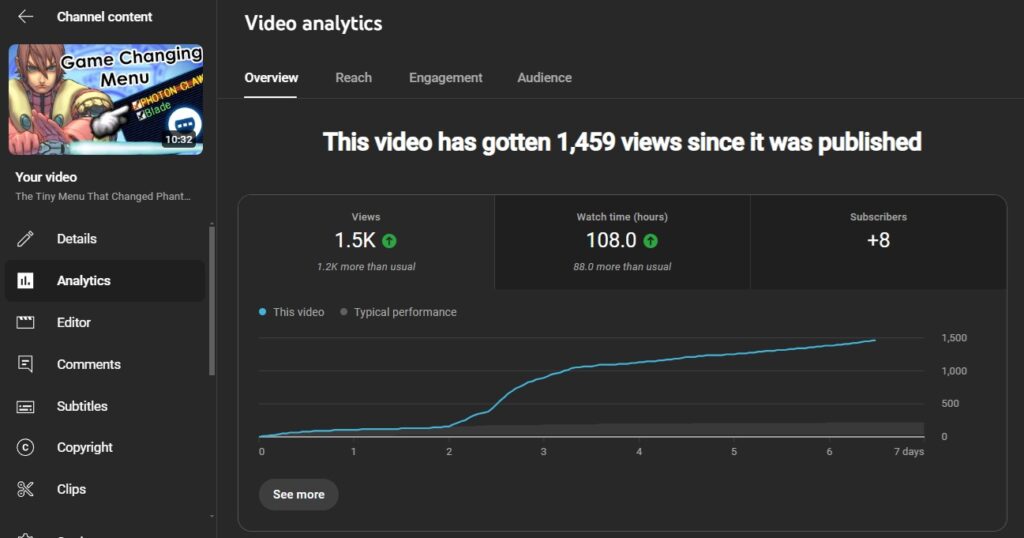Click the Copyright circle-c icon
The image size is (1024, 538).
click(x=26, y=448)
